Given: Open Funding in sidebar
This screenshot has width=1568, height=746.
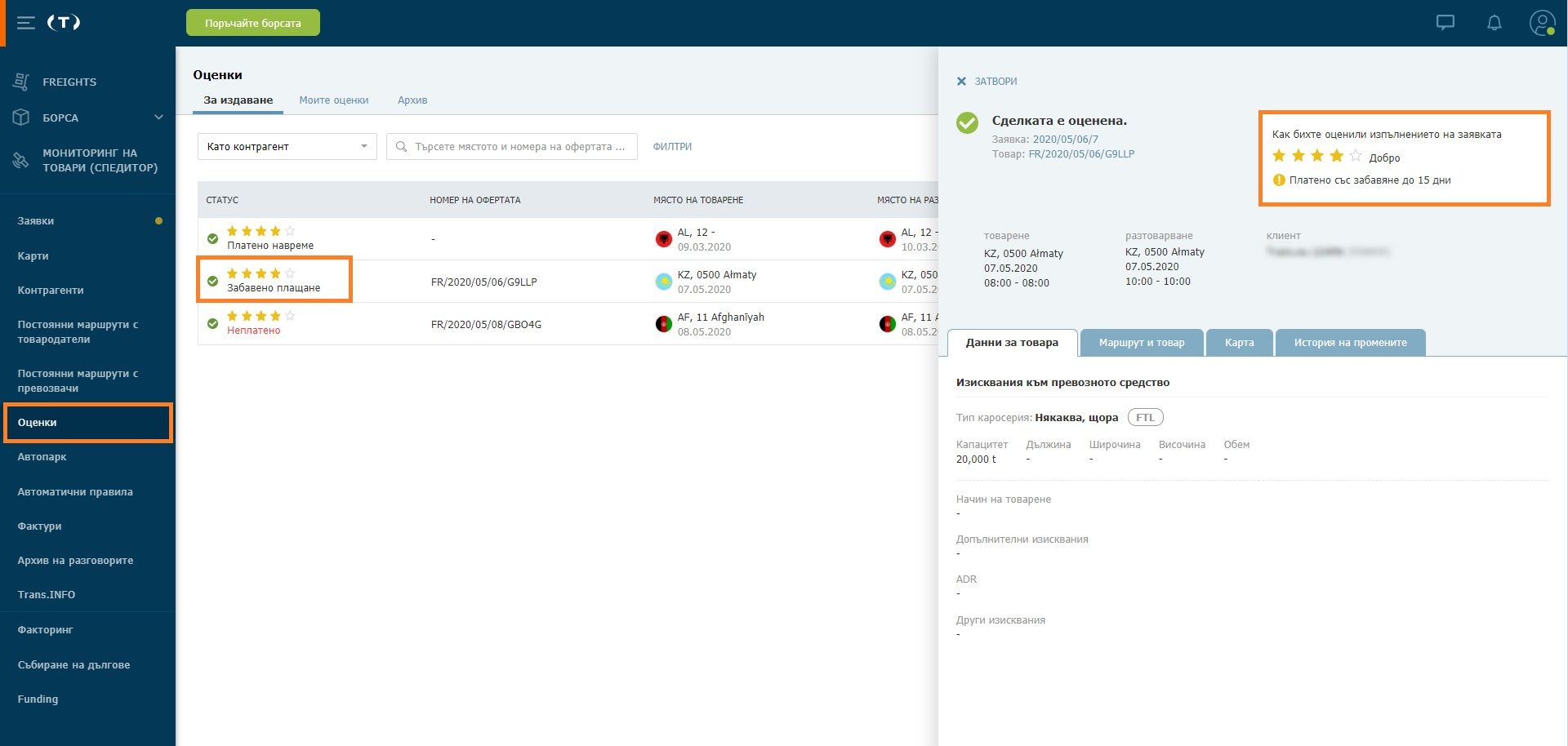Looking at the screenshot, I should click(38, 699).
